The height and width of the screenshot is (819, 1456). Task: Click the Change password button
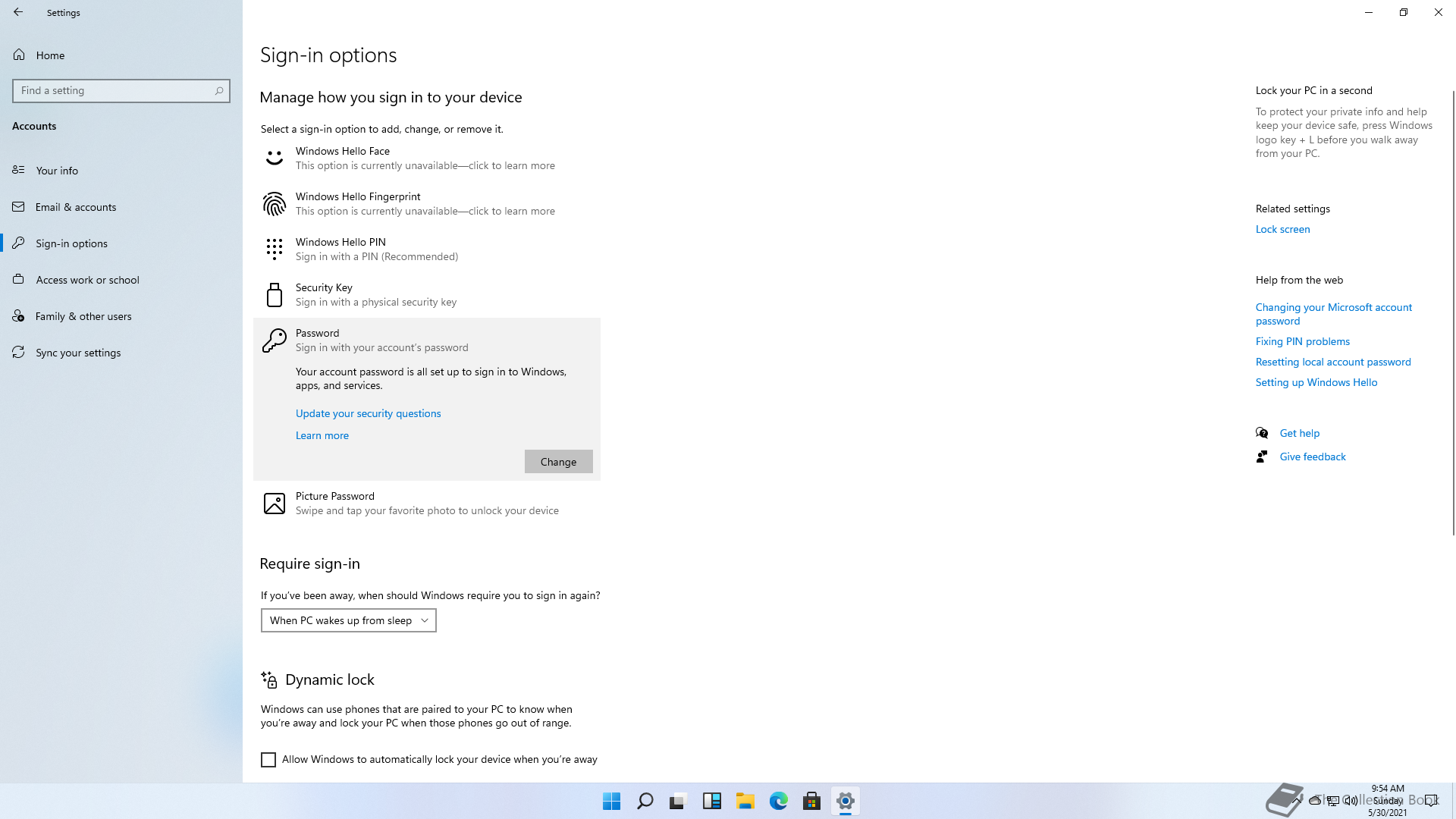tap(558, 462)
